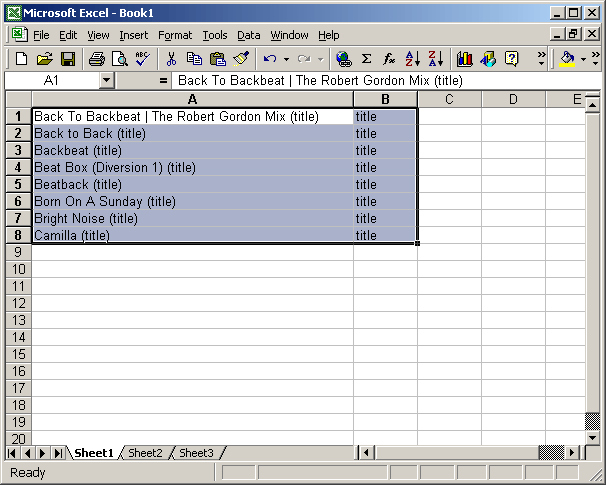The image size is (606, 485).
Task: Select cell 'Camilla (title)'
Action: pyautogui.click(x=192, y=235)
